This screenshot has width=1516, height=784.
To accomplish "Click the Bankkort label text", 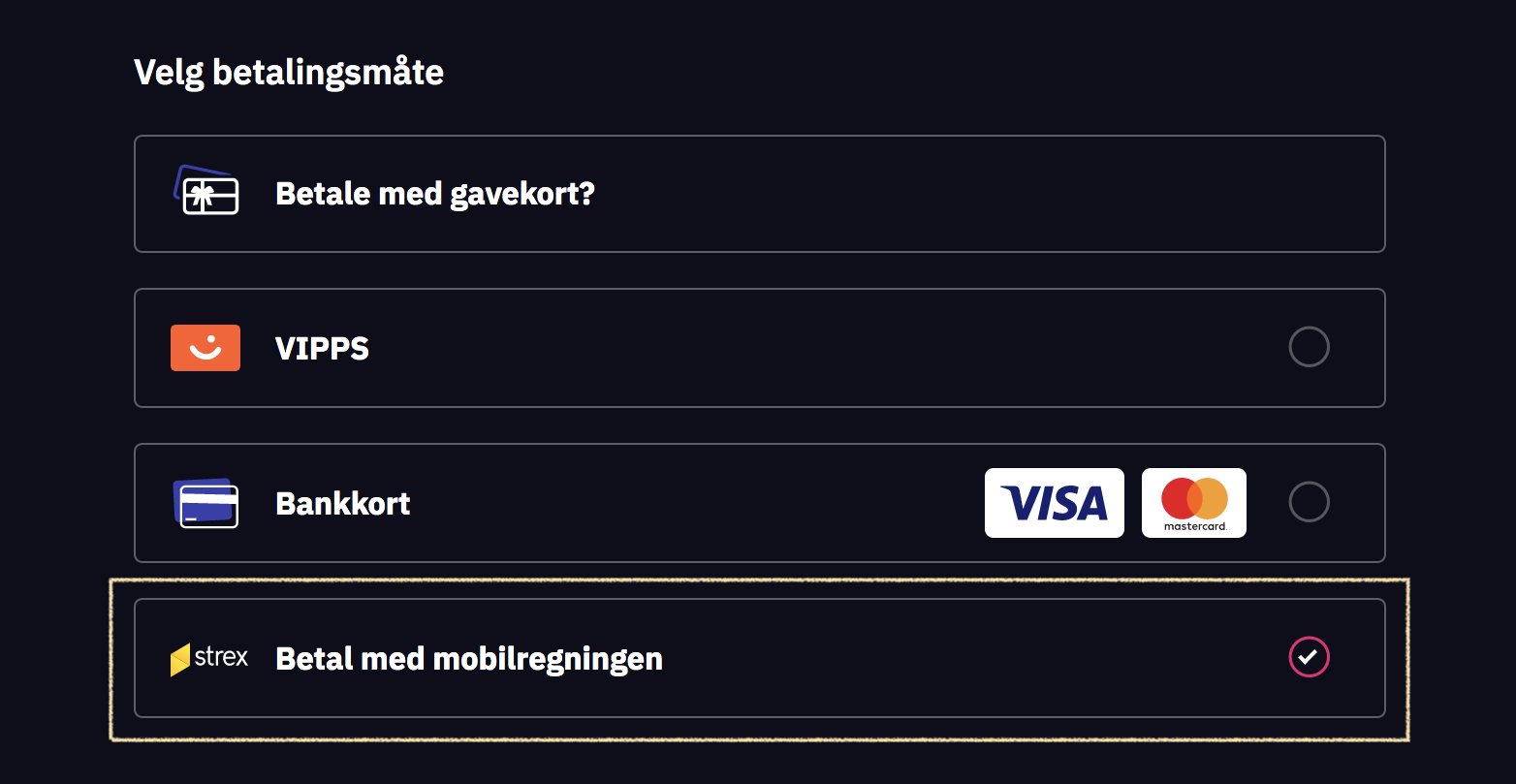I will click(343, 504).
